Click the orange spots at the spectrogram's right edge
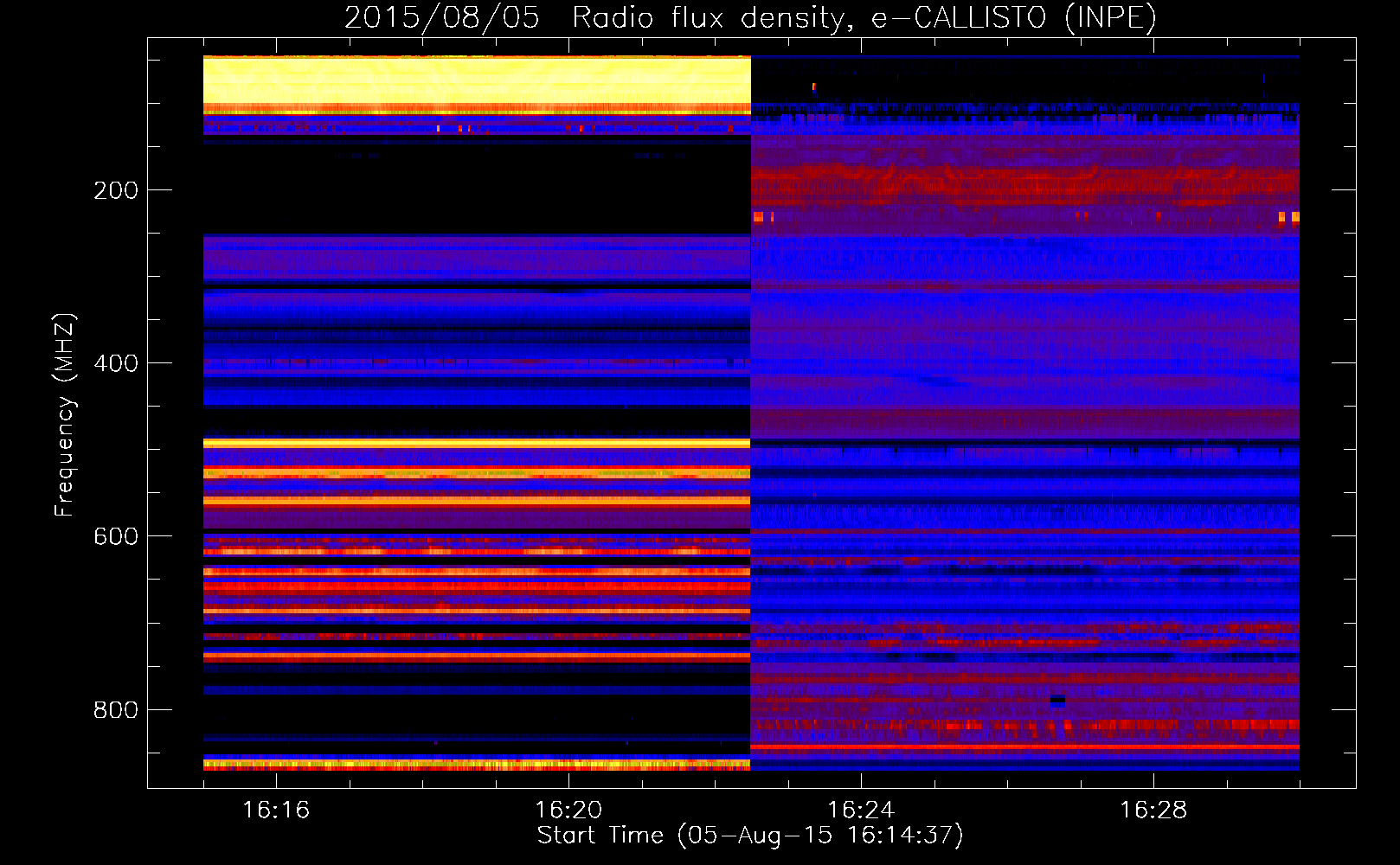 (x=1288, y=217)
